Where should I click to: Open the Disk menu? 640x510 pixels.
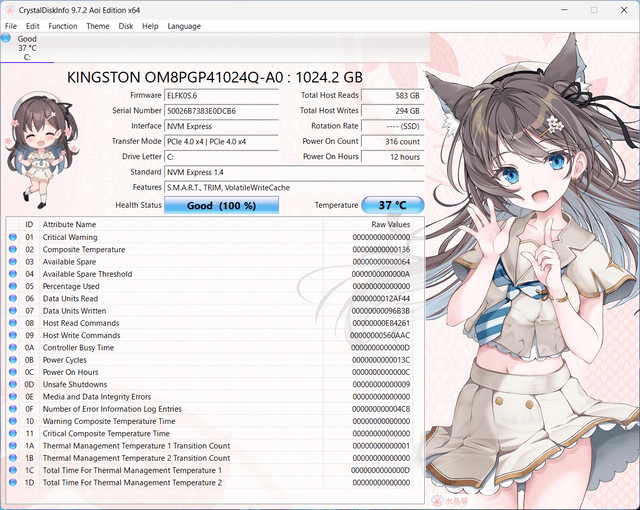coord(126,26)
